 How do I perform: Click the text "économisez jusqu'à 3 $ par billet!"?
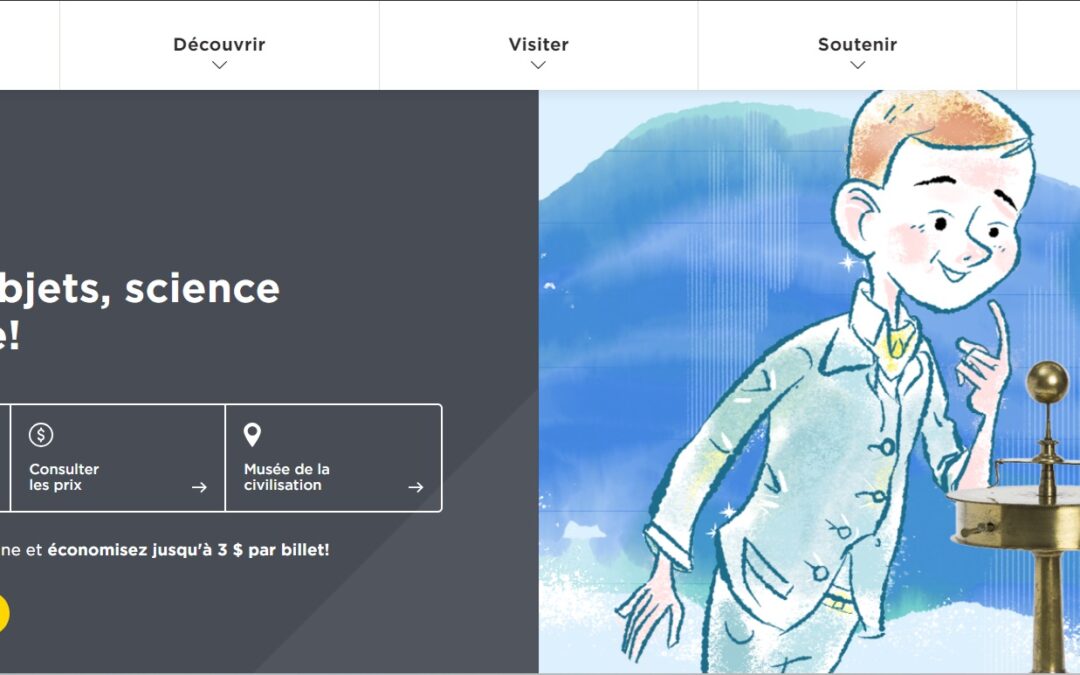pos(188,550)
